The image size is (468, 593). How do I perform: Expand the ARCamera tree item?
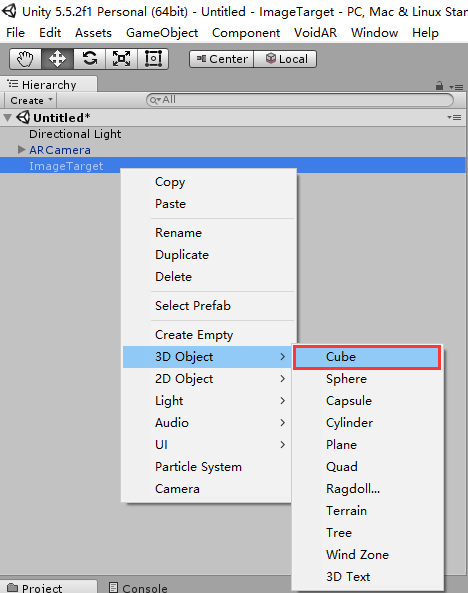click(x=22, y=150)
